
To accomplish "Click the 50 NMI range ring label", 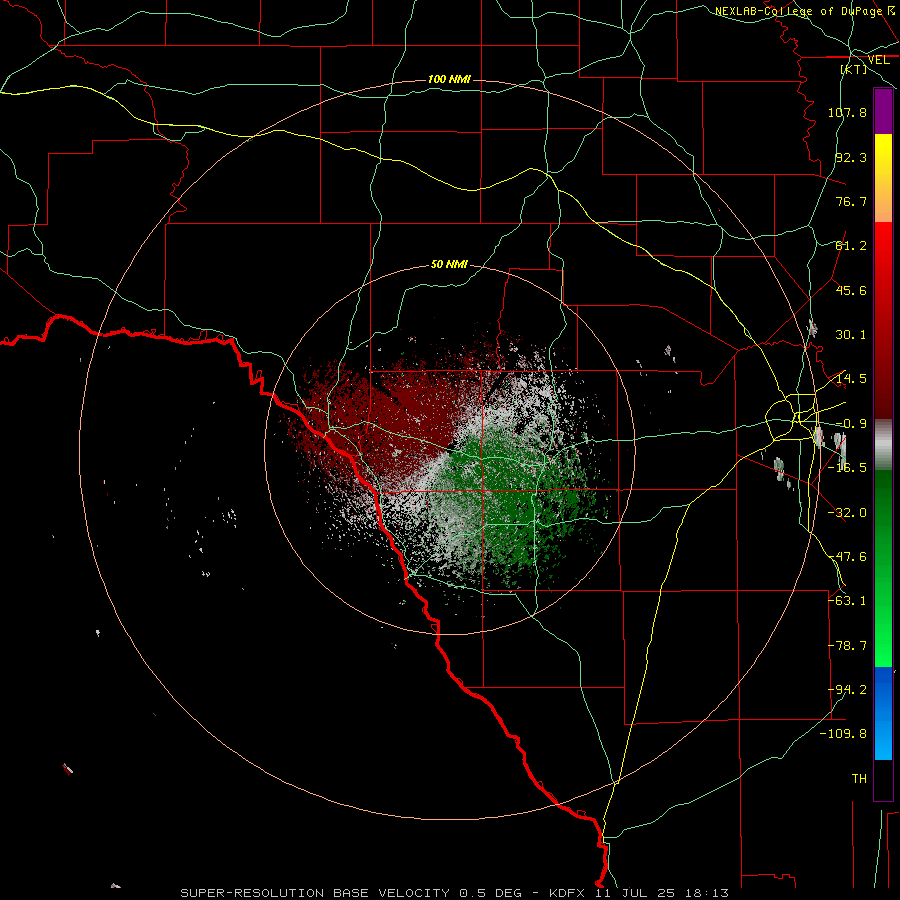I will click(x=449, y=264).
